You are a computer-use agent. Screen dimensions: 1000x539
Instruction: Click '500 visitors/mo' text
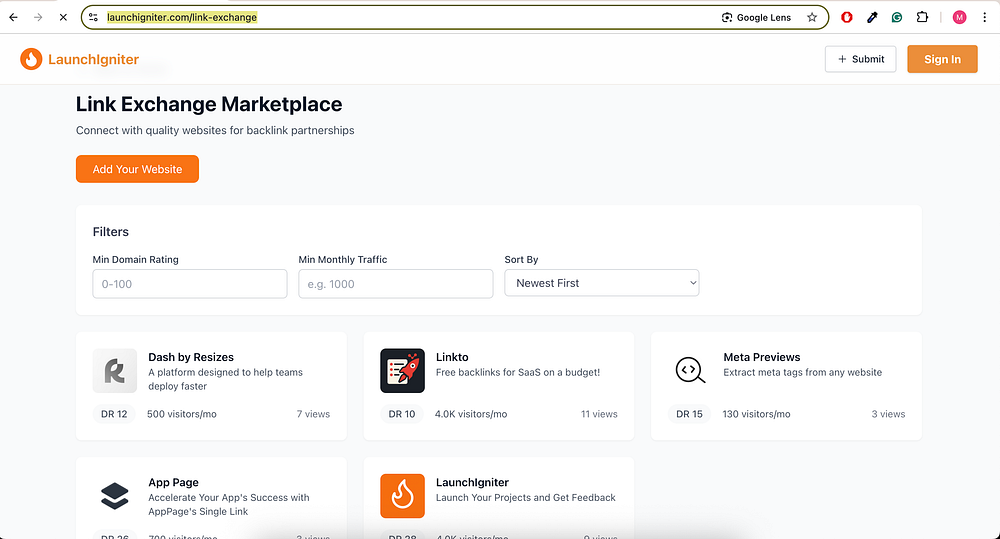point(182,414)
